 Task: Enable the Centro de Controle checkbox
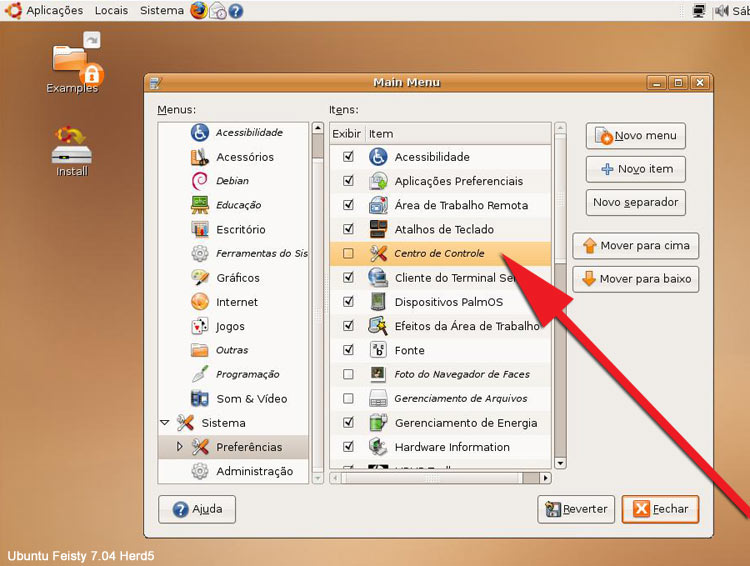(x=348, y=253)
